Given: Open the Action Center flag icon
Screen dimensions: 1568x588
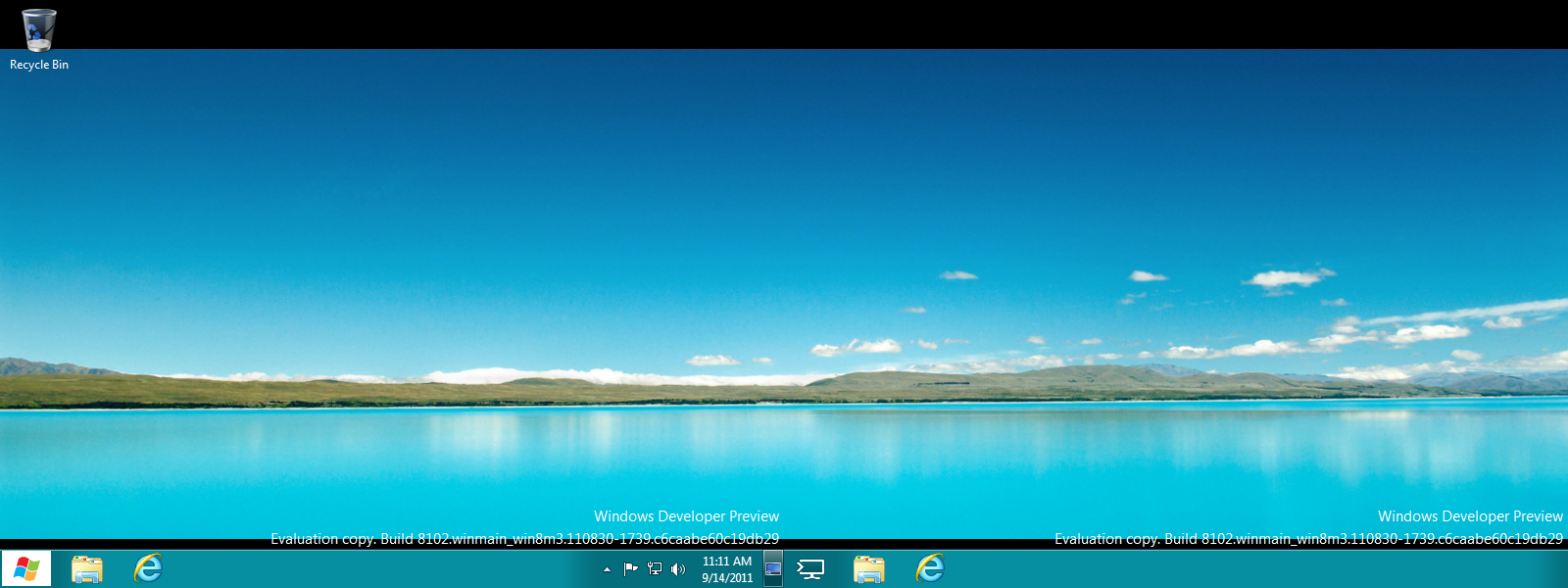Looking at the screenshot, I should (630, 568).
